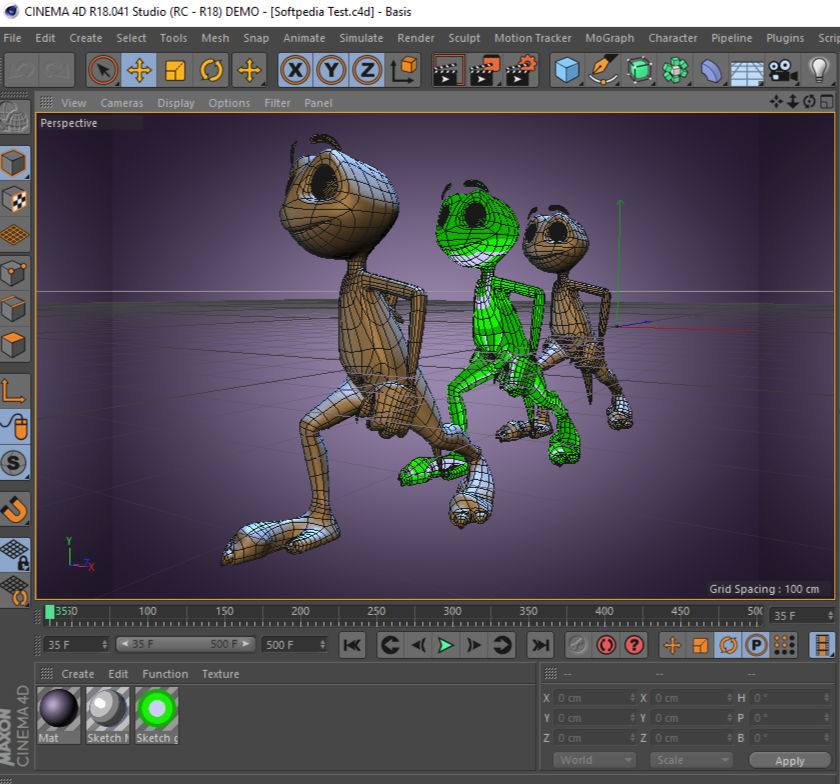The height and width of the screenshot is (784, 840).
Task: Go to start of animation
Action: click(x=352, y=645)
